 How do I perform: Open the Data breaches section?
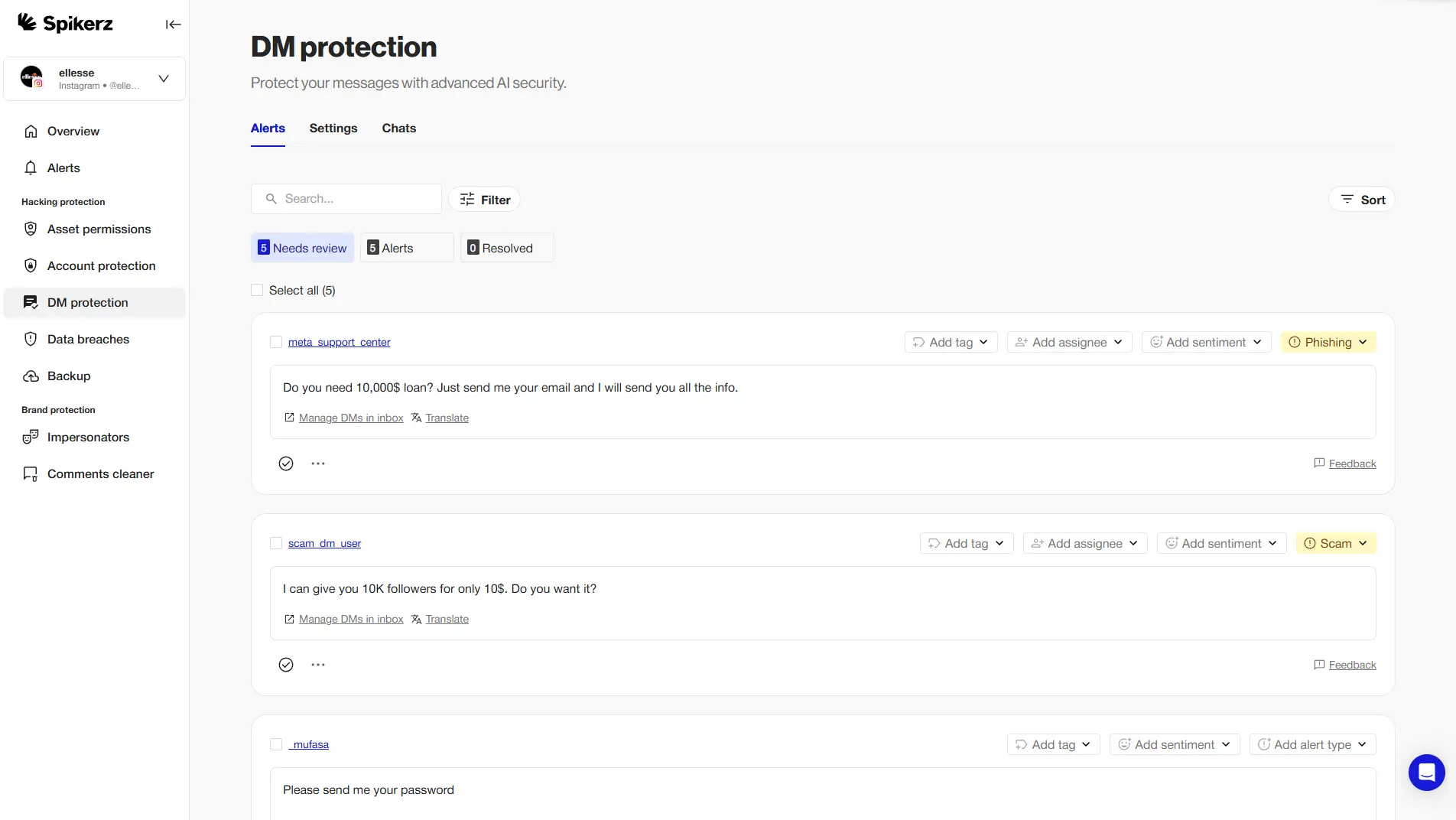[86, 339]
